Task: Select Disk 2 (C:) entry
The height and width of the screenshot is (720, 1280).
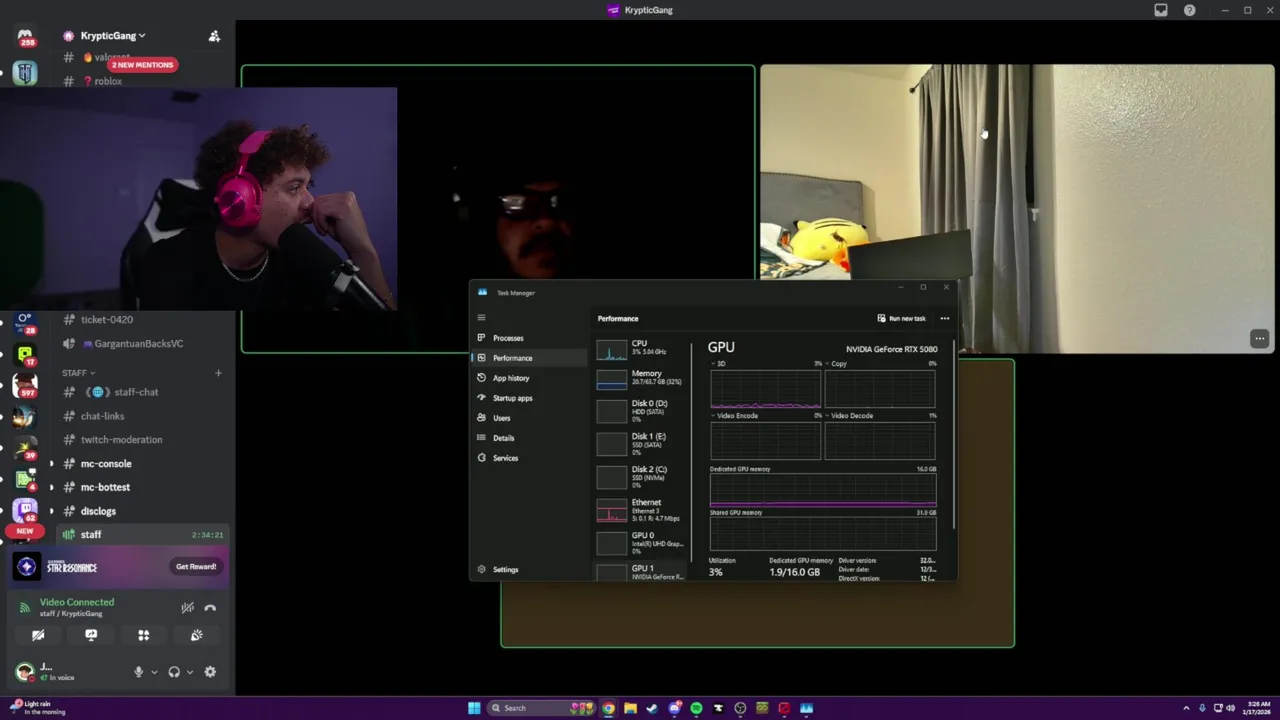Action: click(x=641, y=476)
